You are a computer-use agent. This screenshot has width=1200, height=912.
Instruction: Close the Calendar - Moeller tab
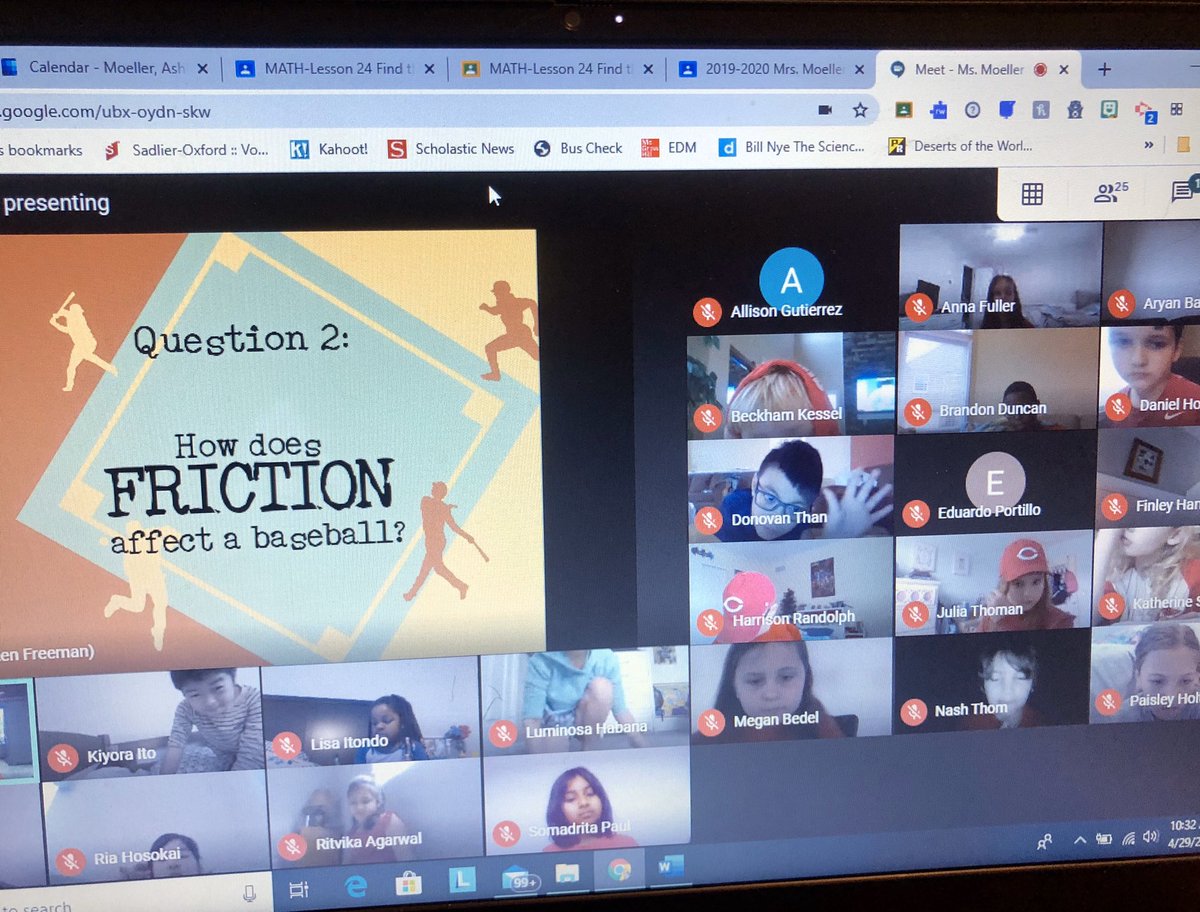(204, 69)
